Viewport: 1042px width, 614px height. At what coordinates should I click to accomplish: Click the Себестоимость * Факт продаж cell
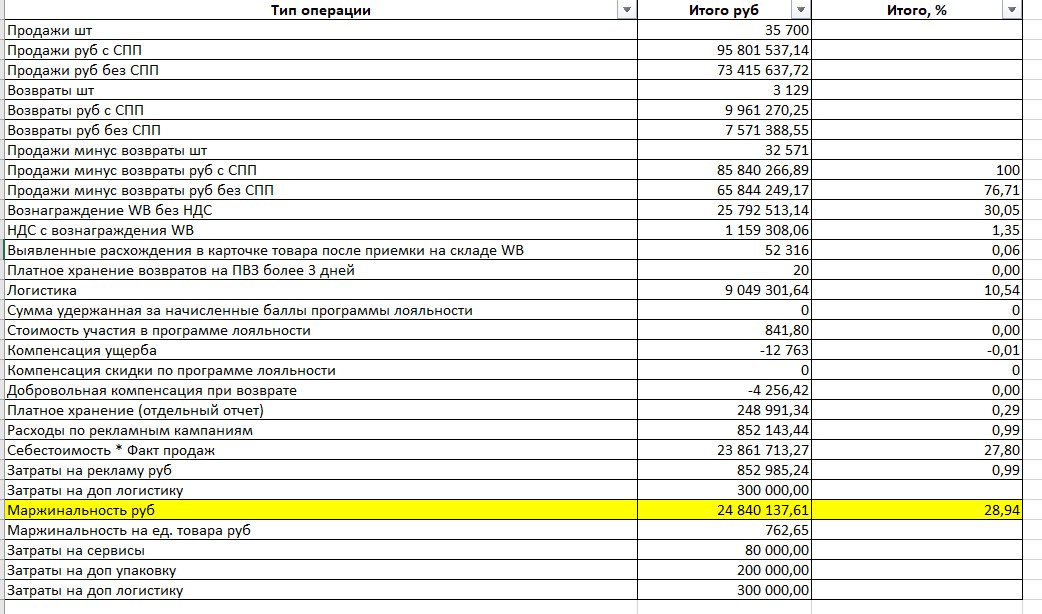tap(321, 450)
